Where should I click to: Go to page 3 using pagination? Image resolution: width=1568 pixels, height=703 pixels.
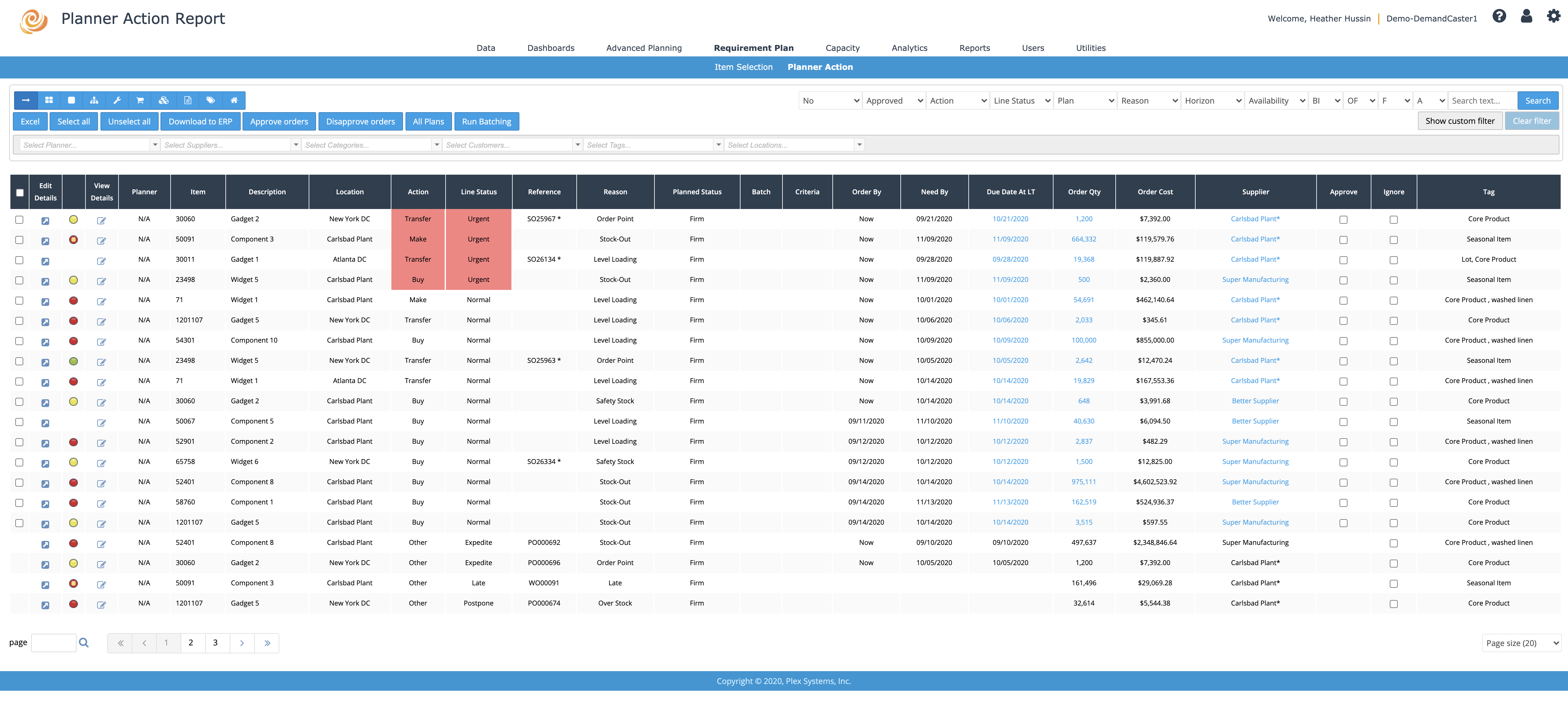pos(216,643)
